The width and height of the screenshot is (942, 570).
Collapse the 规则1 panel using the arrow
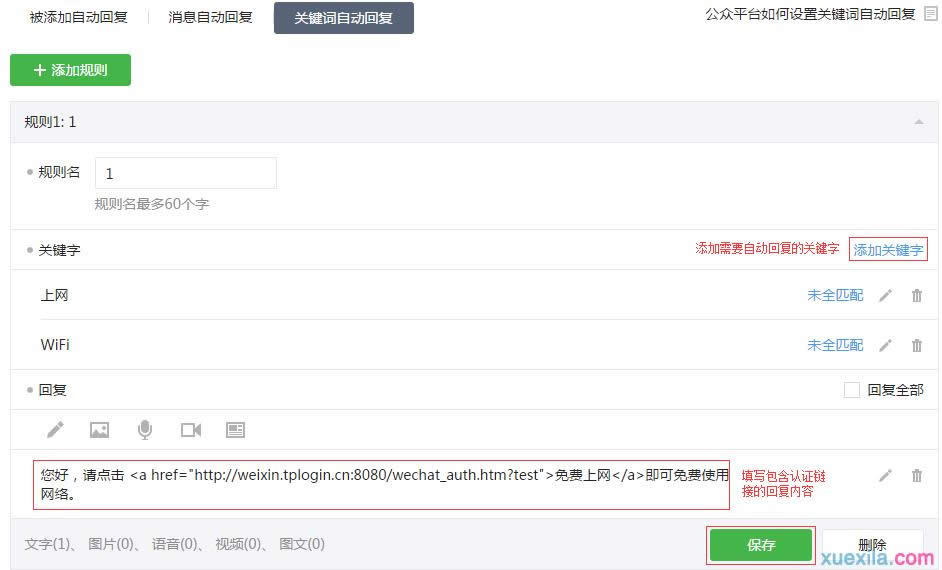click(918, 122)
